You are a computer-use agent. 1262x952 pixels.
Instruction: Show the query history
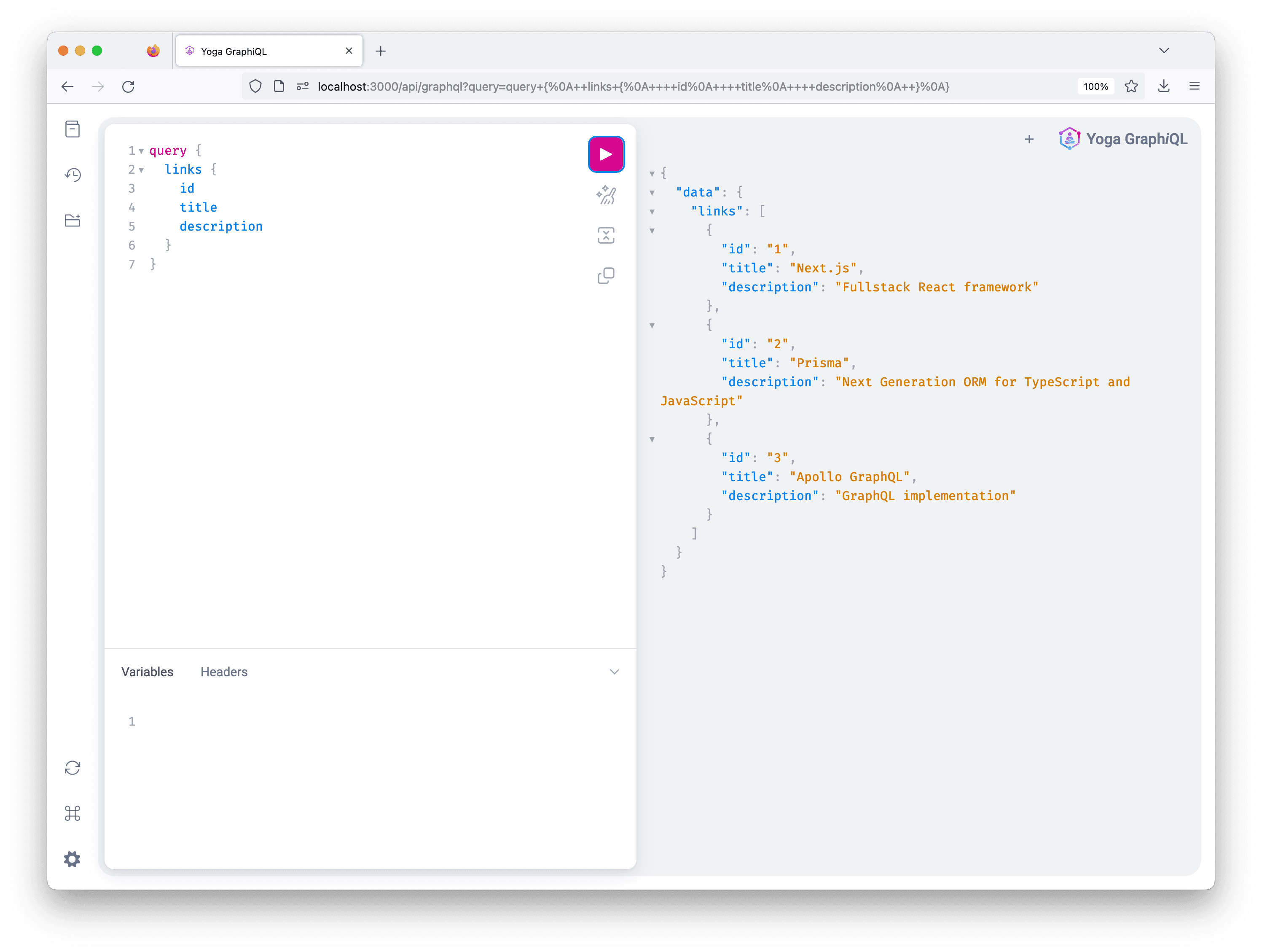(x=72, y=175)
